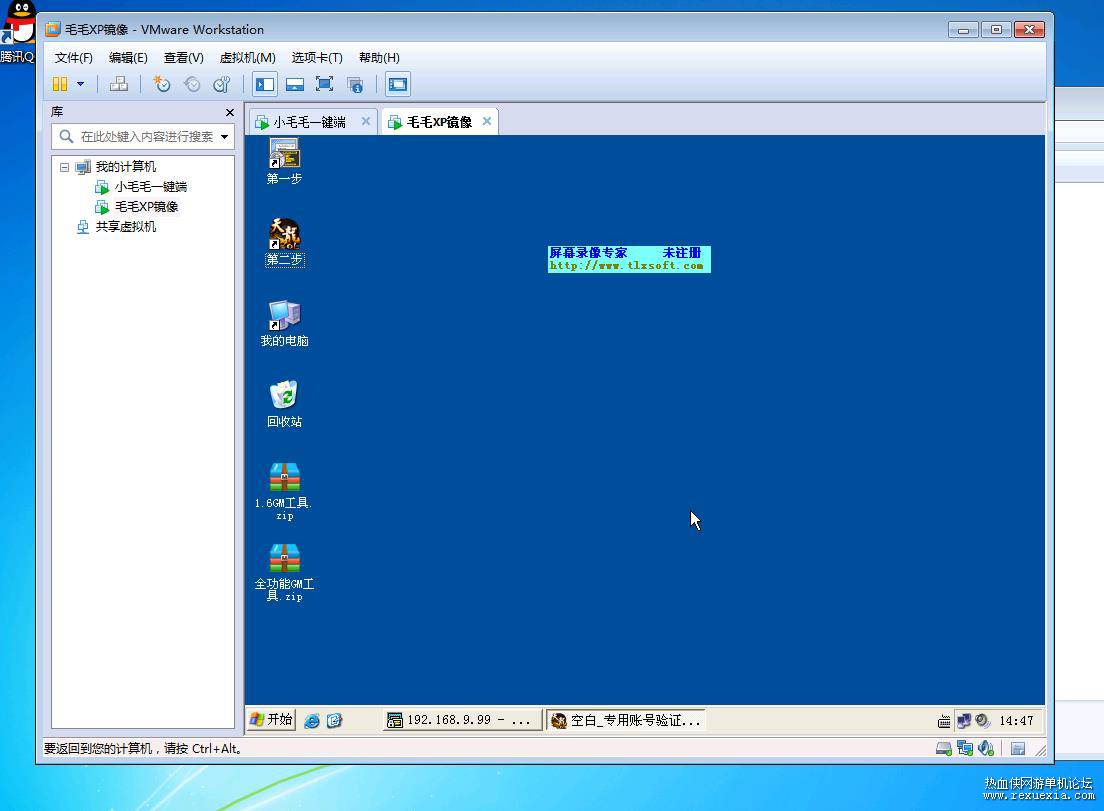Viewport: 1104px width, 811px height.
Task: Click the 开始 start button in guest
Action: [271, 719]
